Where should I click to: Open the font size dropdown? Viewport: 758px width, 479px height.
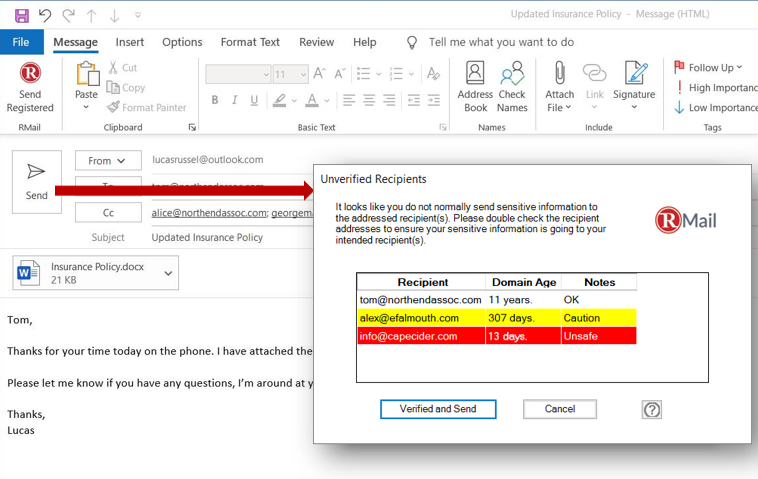[x=303, y=75]
